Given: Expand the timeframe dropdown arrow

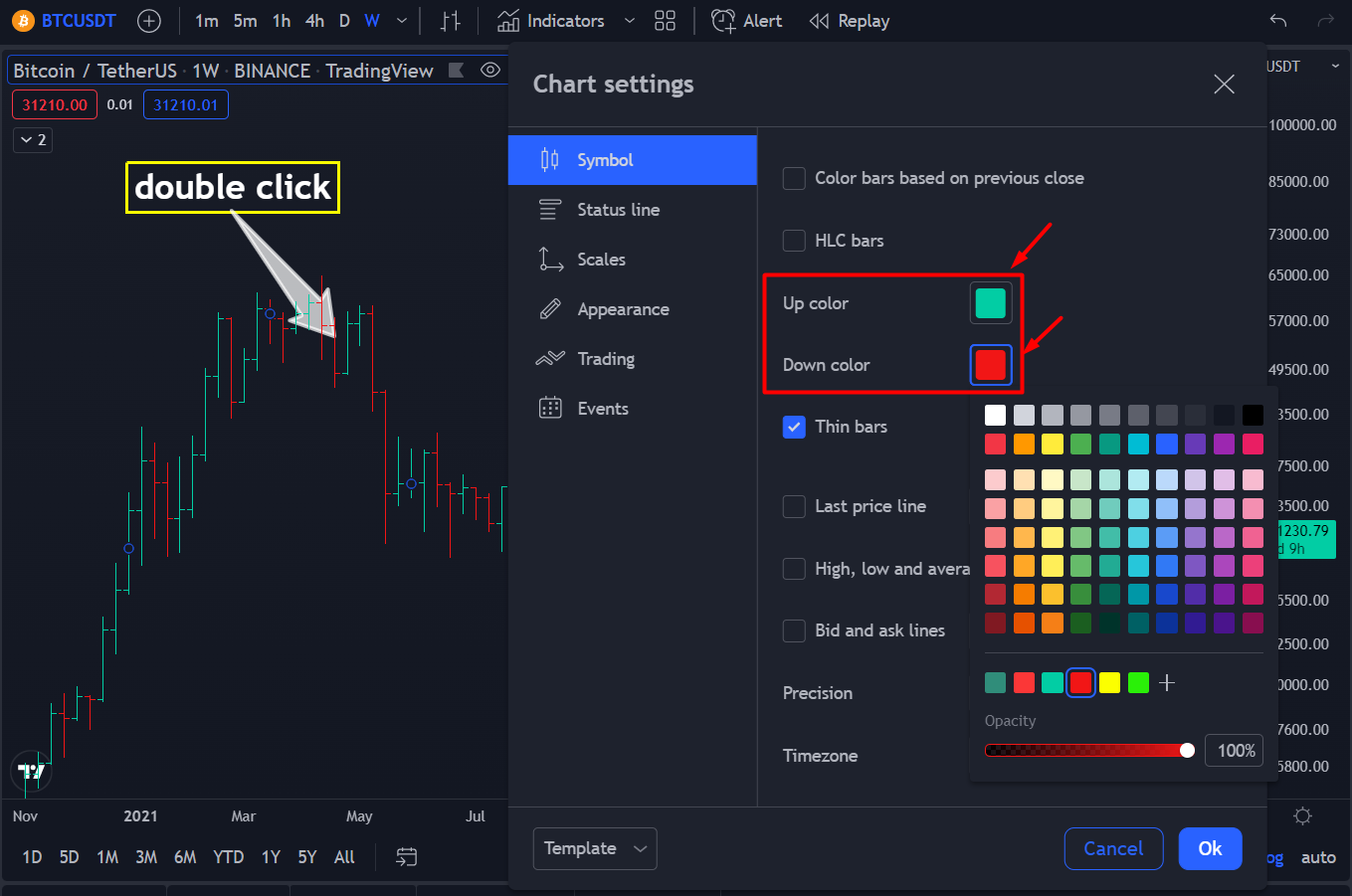Looking at the screenshot, I should (x=402, y=21).
